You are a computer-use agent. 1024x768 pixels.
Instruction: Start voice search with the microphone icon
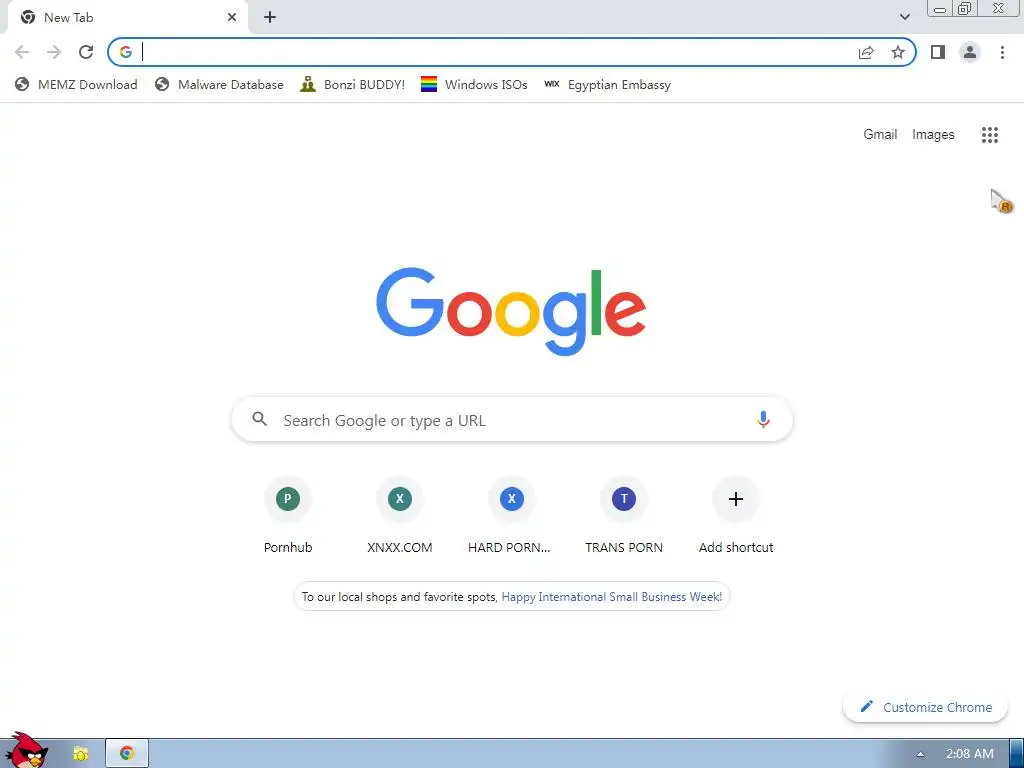[x=763, y=419]
